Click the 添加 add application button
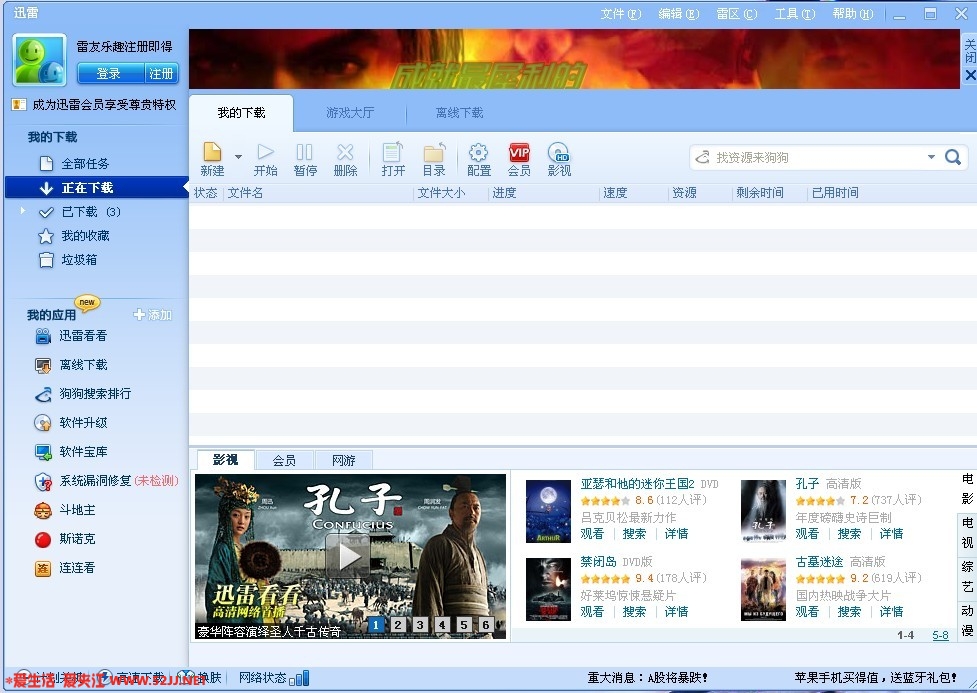This screenshot has width=977, height=693. 153,315
